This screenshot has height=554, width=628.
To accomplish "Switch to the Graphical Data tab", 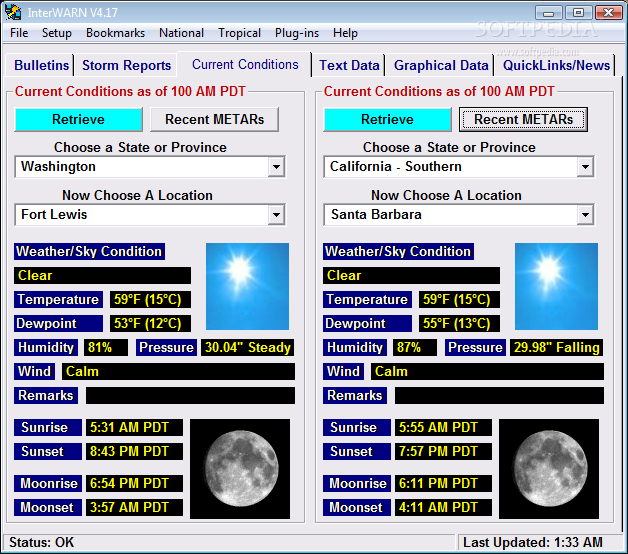I will coord(441,65).
